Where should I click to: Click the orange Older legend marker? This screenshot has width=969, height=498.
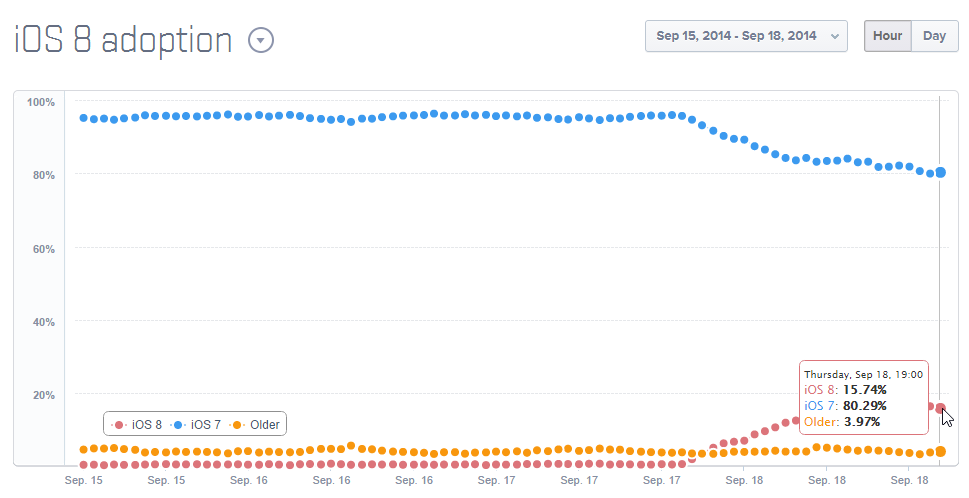click(x=237, y=425)
